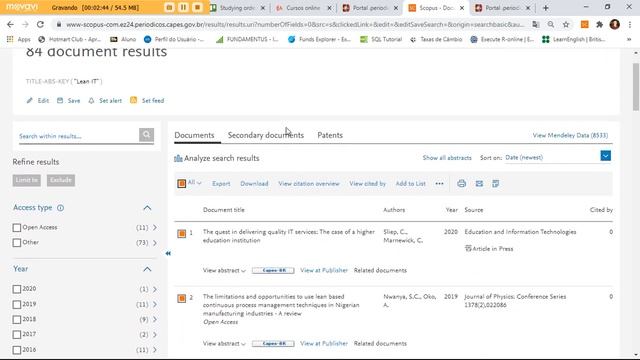Open the All selection dropdown arrow

click(x=199, y=183)
